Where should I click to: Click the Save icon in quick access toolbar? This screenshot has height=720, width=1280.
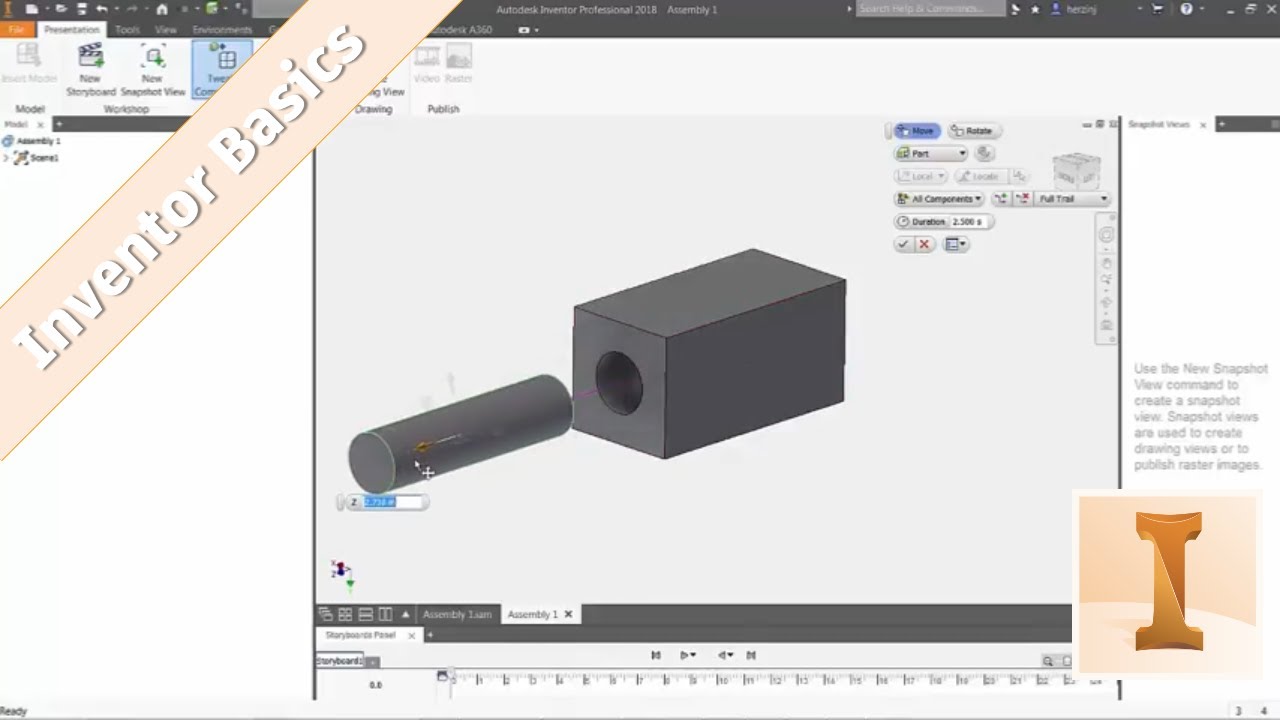[x=82, y=9]
